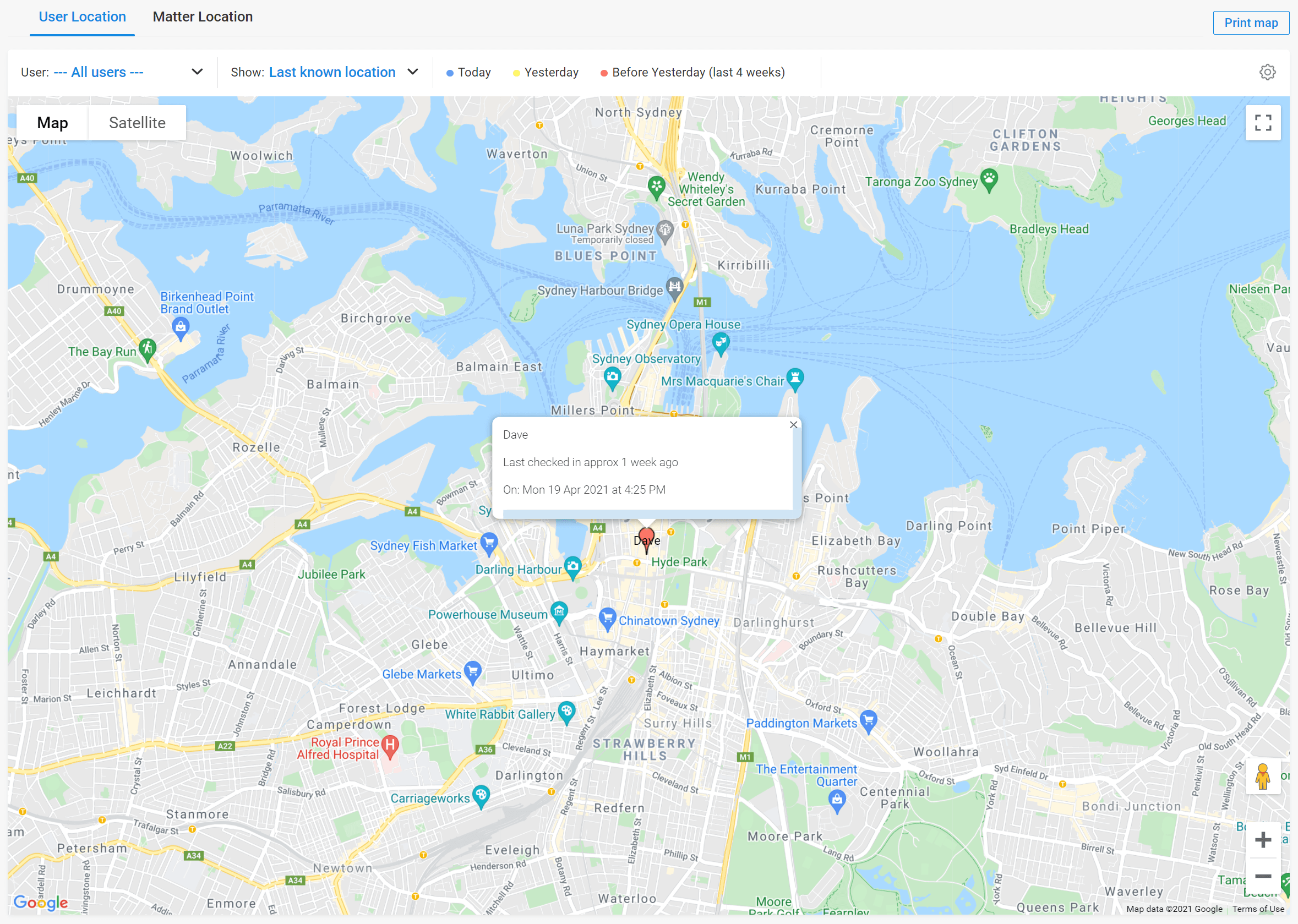Image resolution: width=1298 pixels, height=924 pixels.
Task: Click the Map data ©2021 Google text
Action: point(1174,909)
